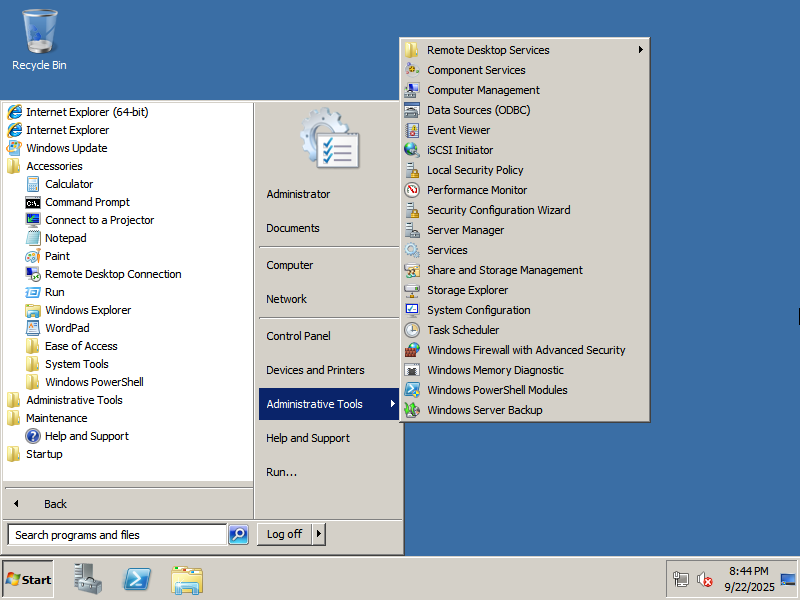Open Control Panel from Start menu
This screenshot has width=800, height=600.
click(x=298, y=336)
